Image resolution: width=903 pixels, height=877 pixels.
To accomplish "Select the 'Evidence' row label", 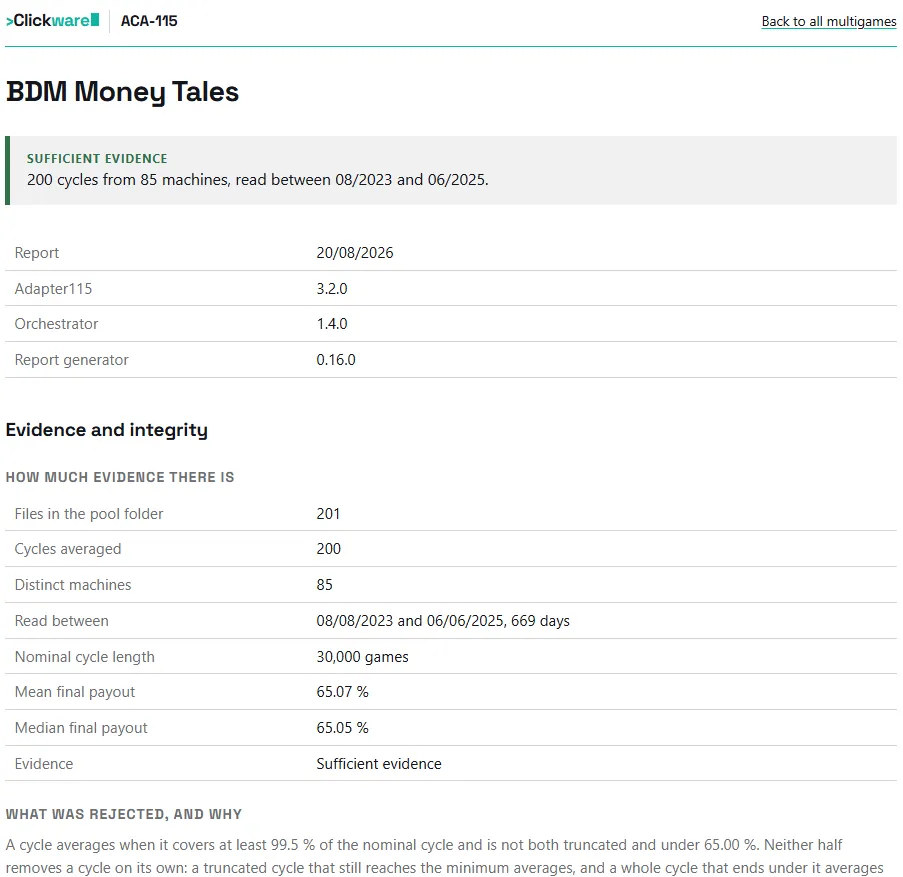I will tap(44, 764).
